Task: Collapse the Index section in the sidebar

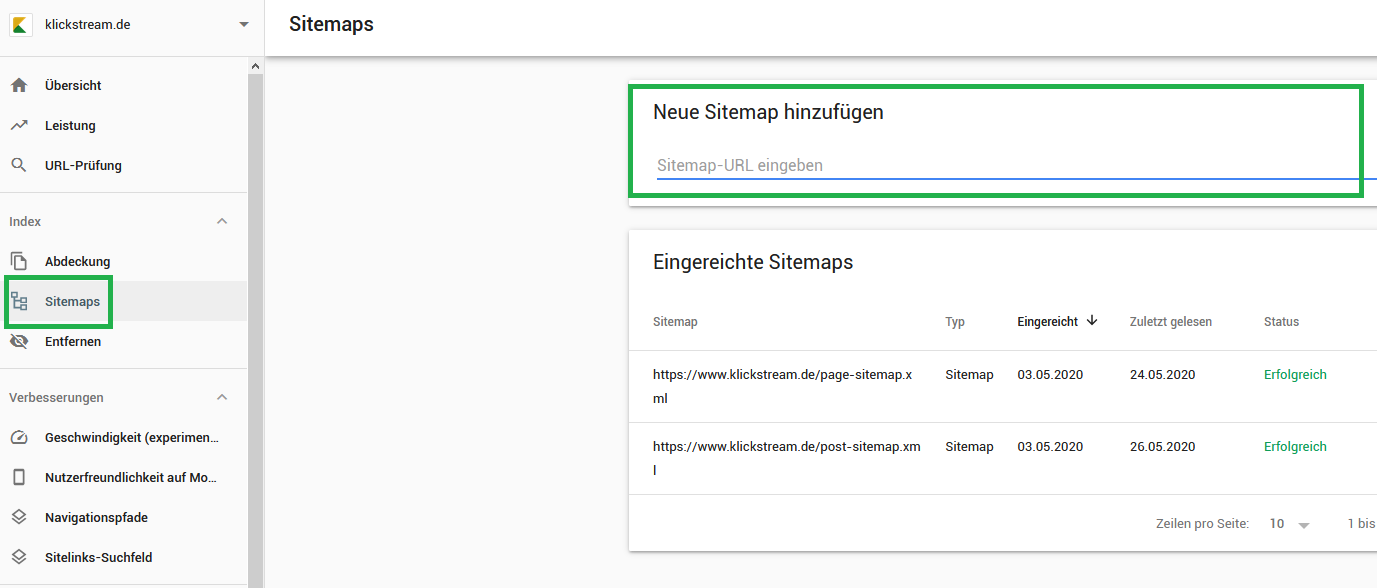Action: (x=222, y=220)
